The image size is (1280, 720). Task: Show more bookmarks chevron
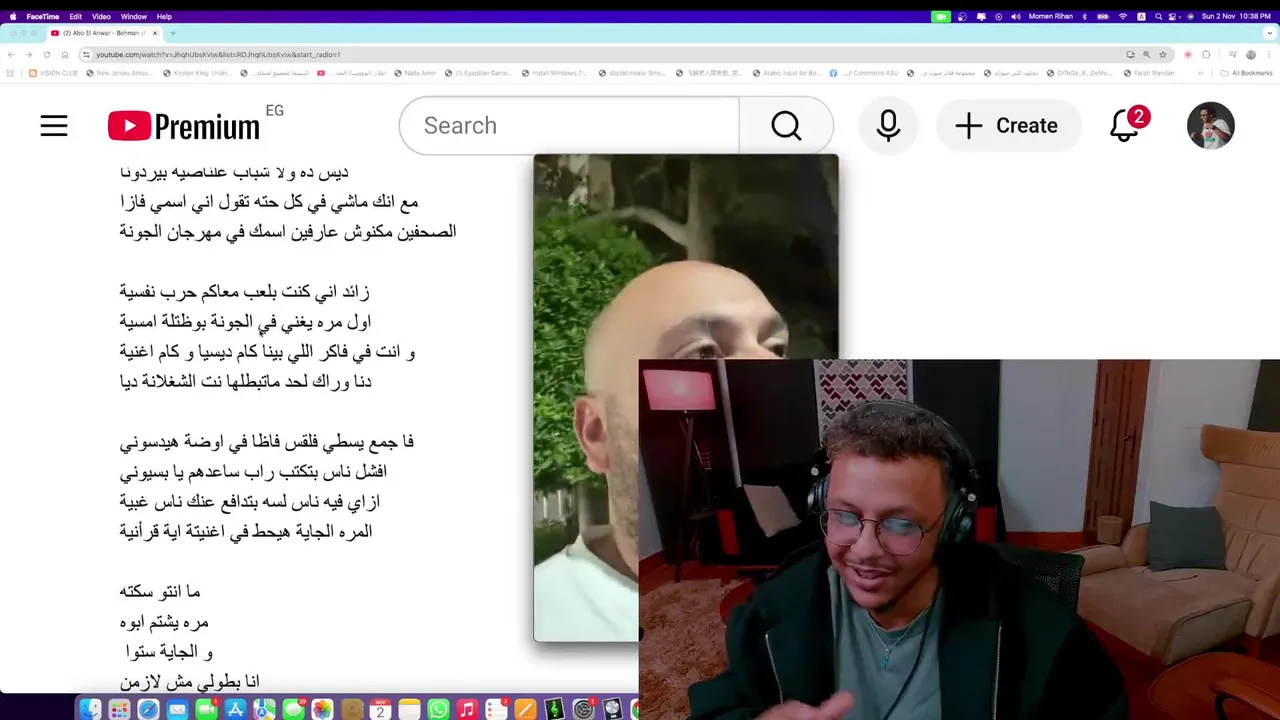[x=1201, y=73]
